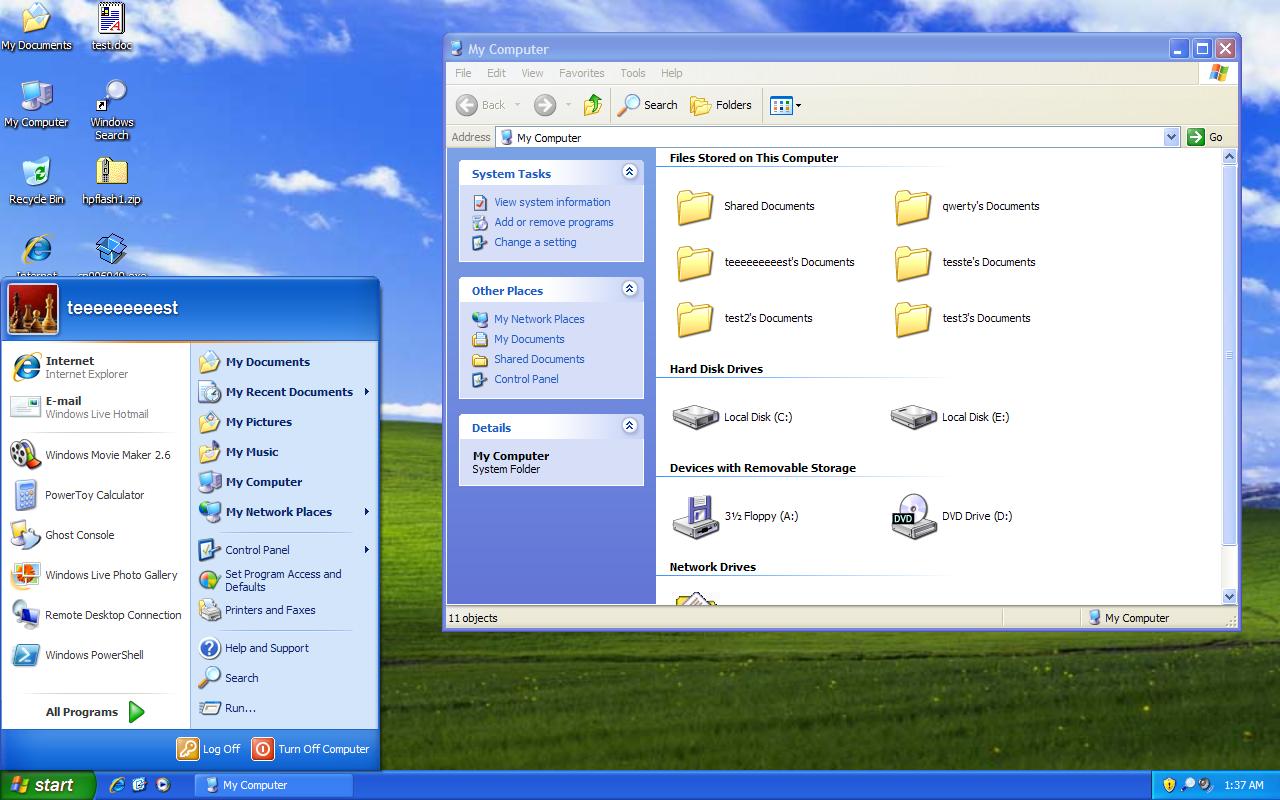Open Internet Explorer from Start menu
This screenshot has width=1280, height=800.
(96, 367)
